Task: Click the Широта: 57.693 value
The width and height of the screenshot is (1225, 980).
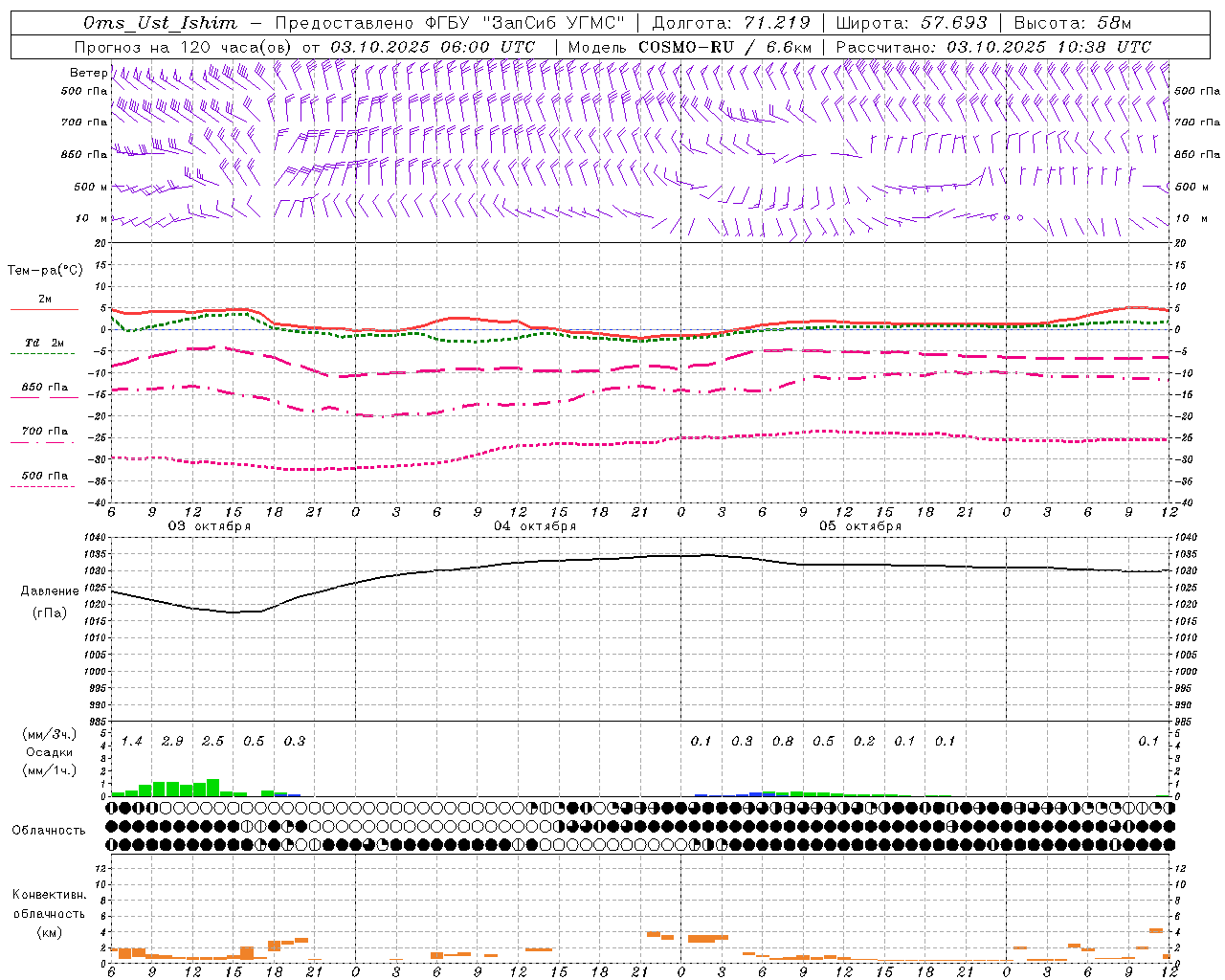Action: [x=912, y=23]
